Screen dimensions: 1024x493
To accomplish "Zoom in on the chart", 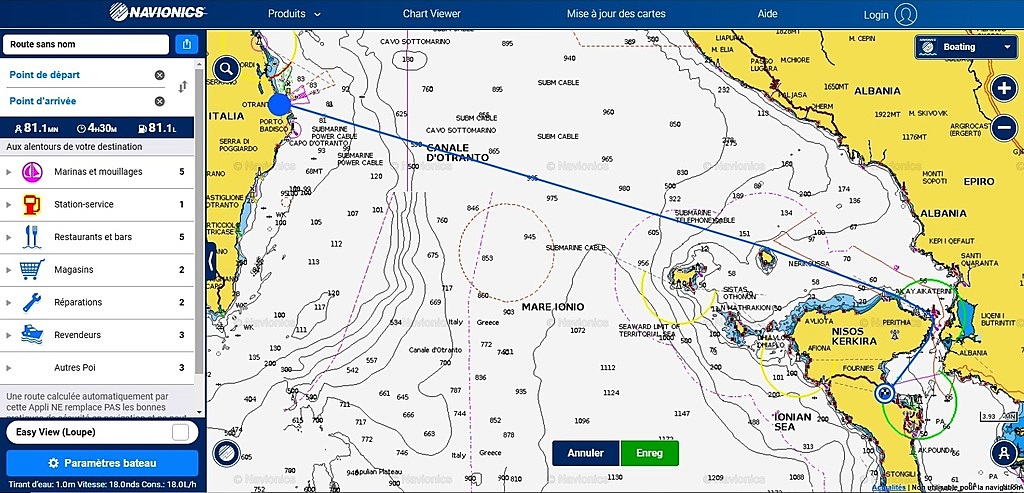I will (1004, 88).
